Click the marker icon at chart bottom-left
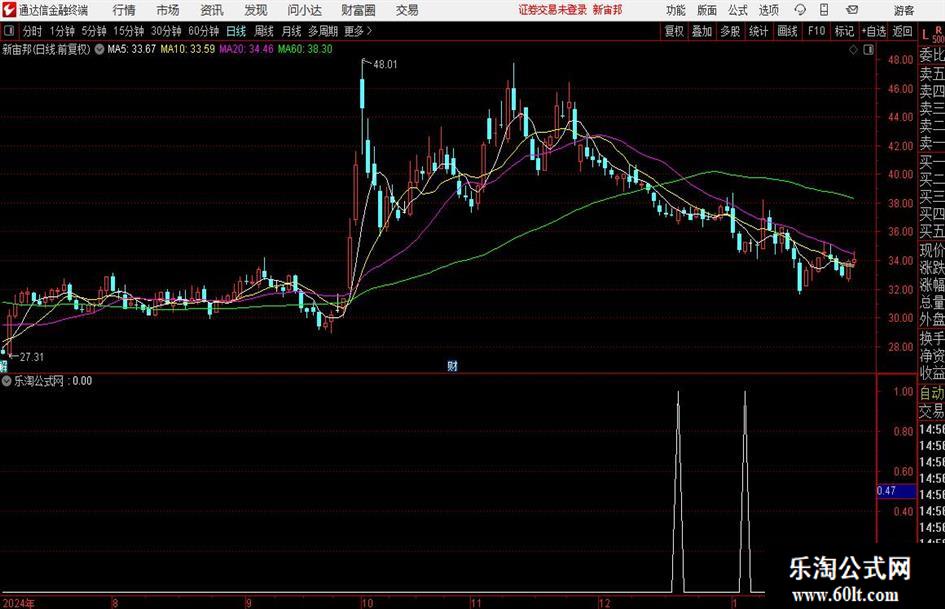Screen dimensions: 945x609 coord(4,365)
